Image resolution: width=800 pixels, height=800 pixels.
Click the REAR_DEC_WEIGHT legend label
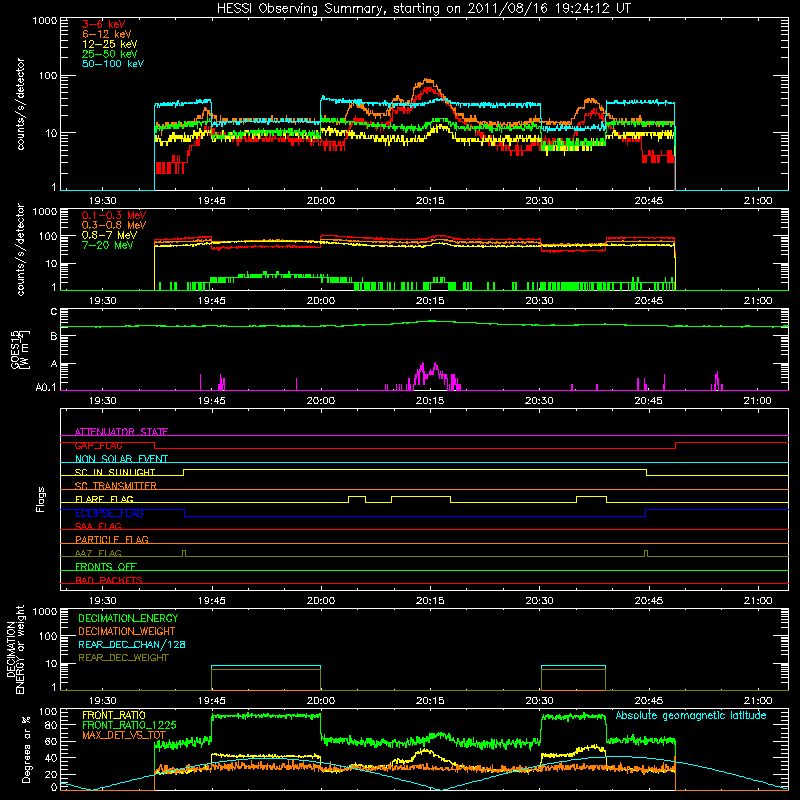click(123, 658)
